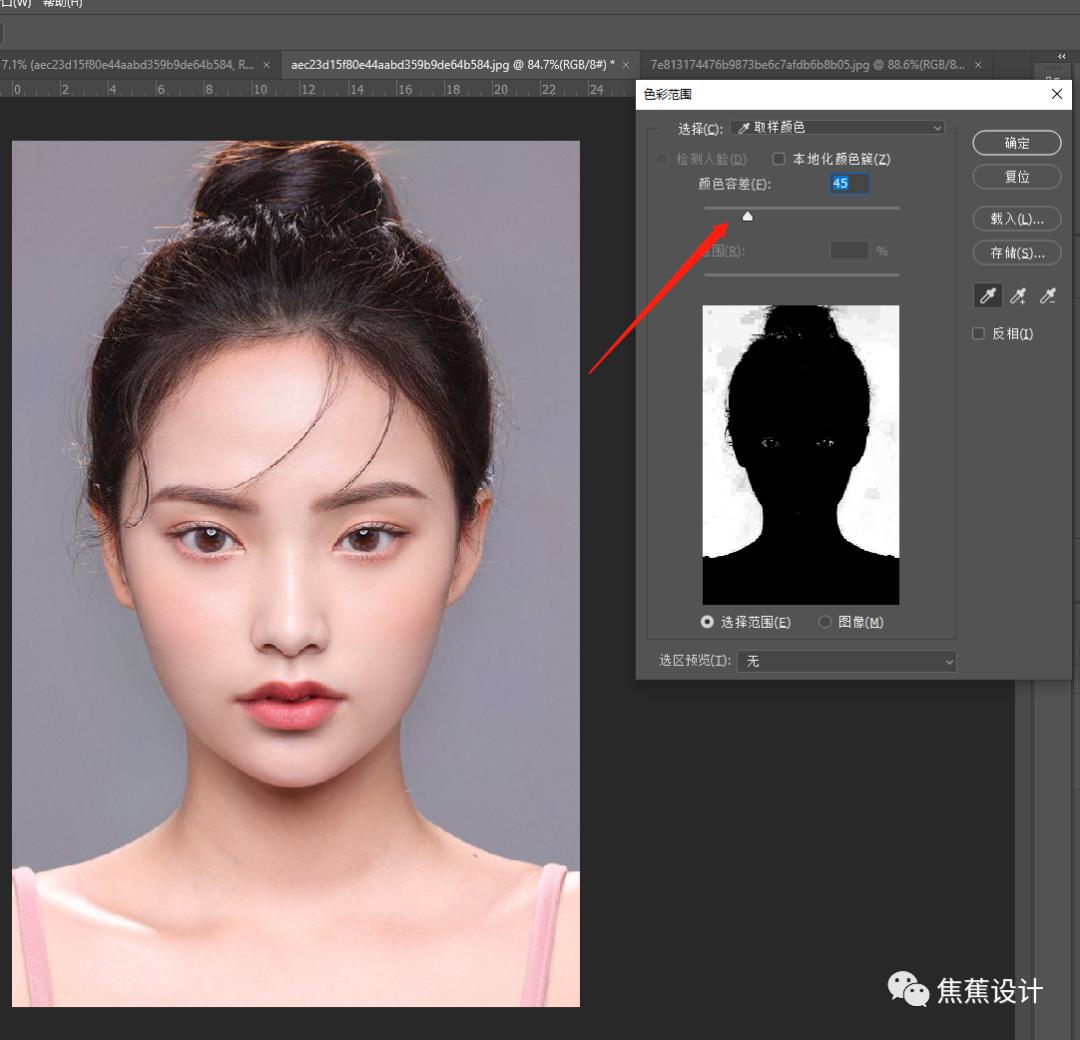Click the 载入 button
Screen dimensions: 1080x1040
1016,218
